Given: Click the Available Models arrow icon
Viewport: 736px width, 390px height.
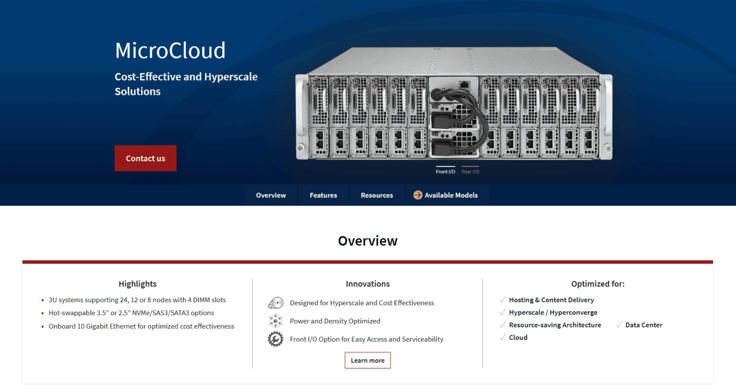Looking at the screenshot, I should tap(417, 195).
